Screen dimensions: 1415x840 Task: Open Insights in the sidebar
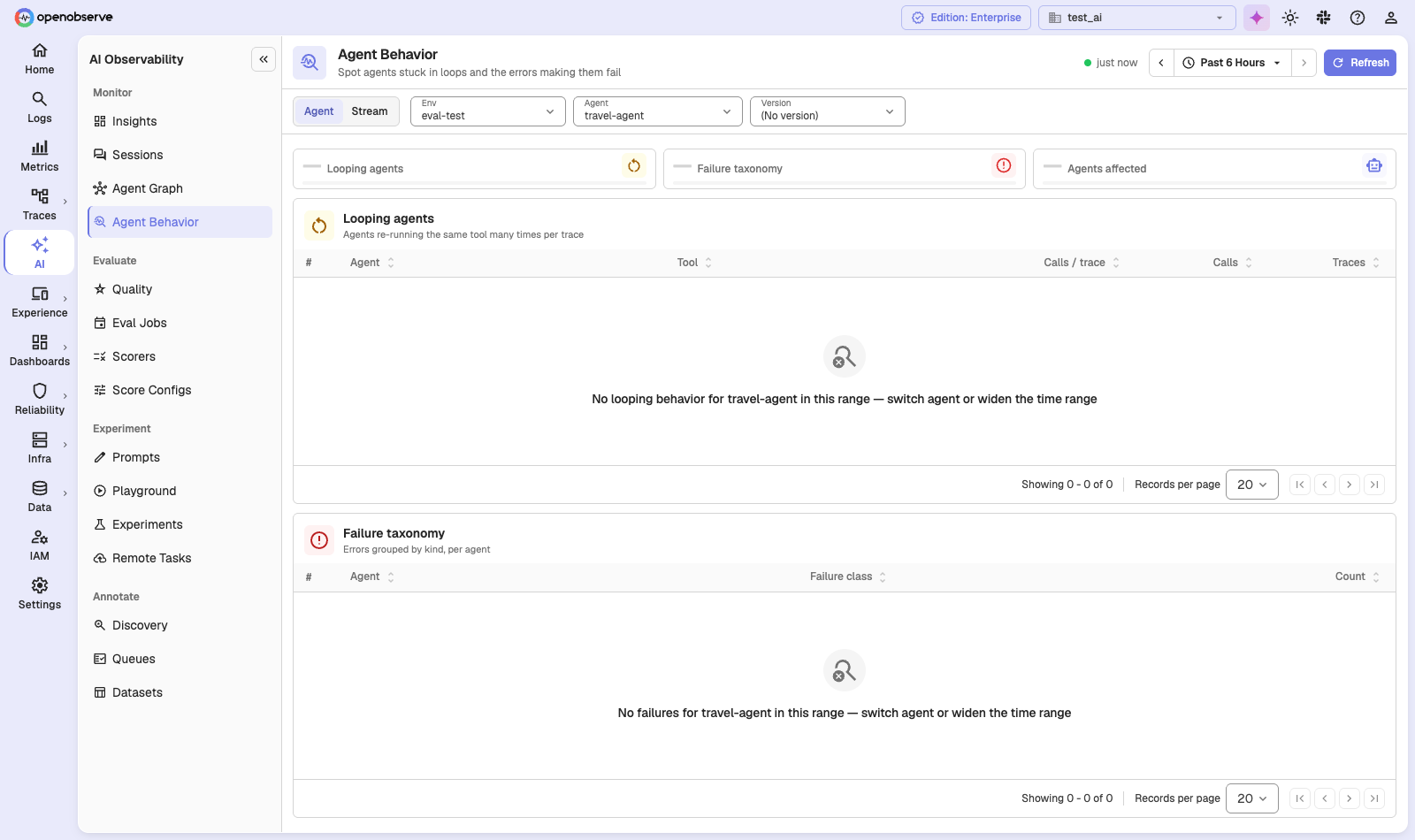(180, 121)
